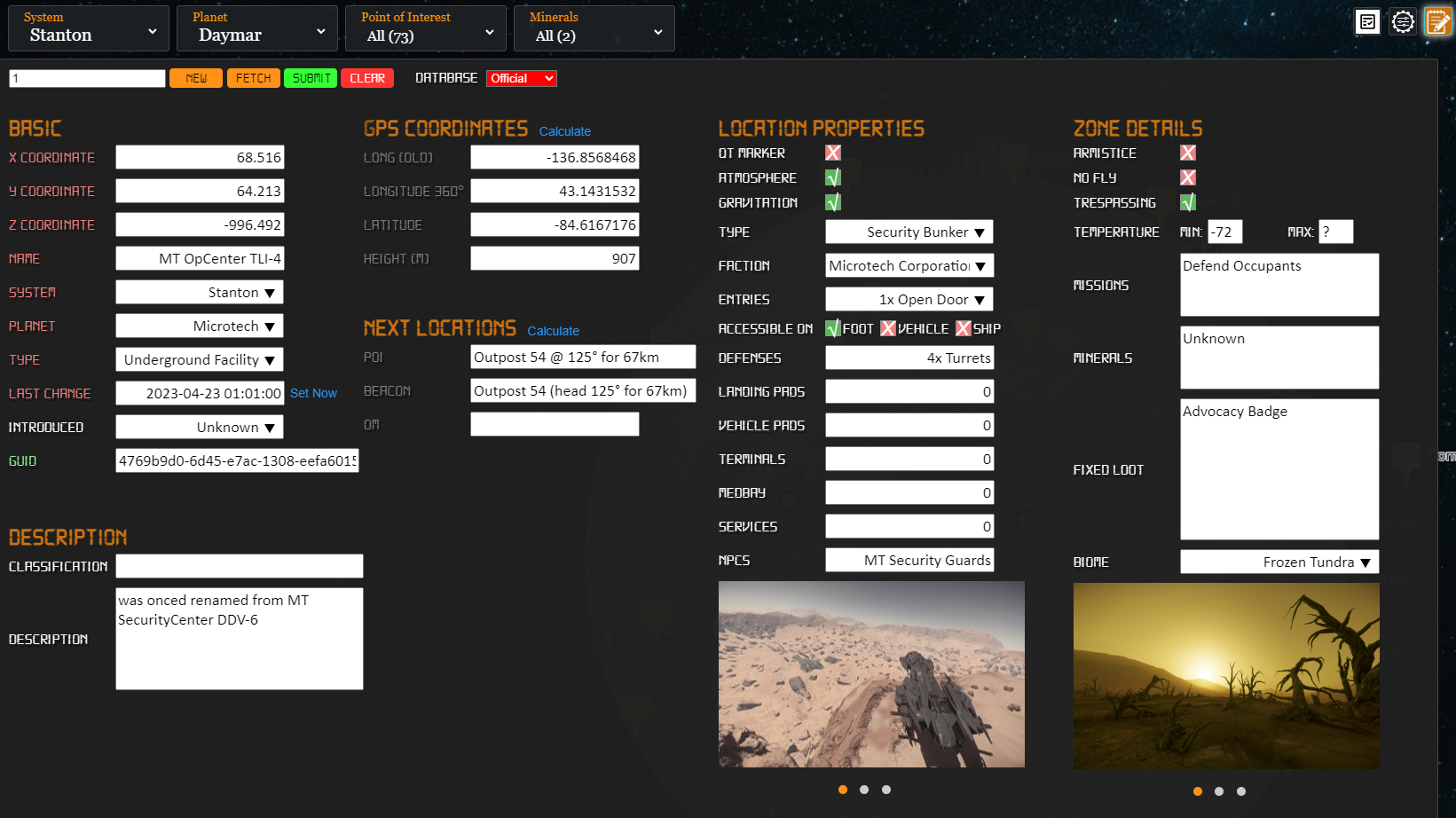
Task: Open the Minerals All (2) dropdown
Action: tap(594, 28)
